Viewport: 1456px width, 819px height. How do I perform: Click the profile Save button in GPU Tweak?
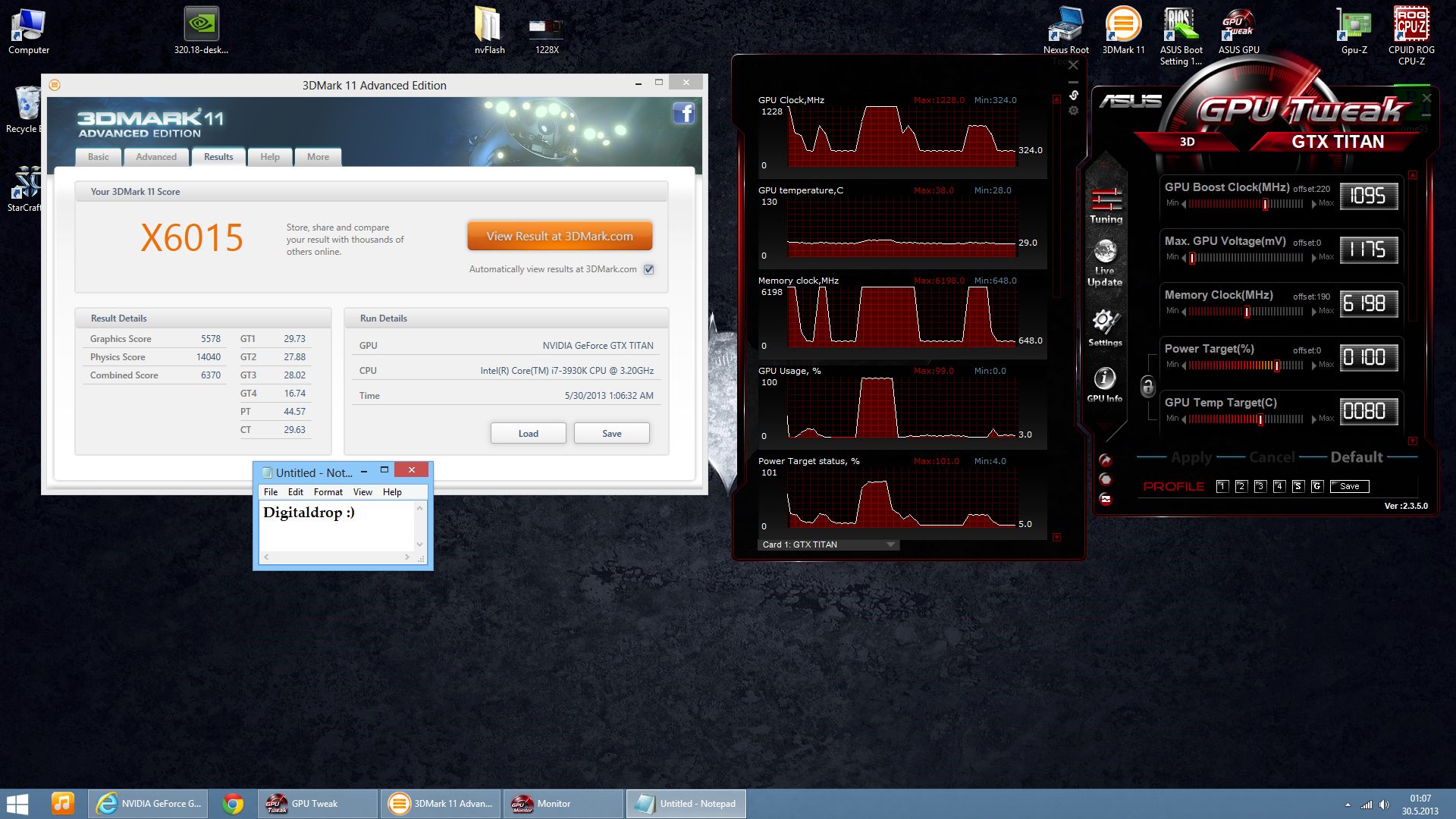(1349, 487)
